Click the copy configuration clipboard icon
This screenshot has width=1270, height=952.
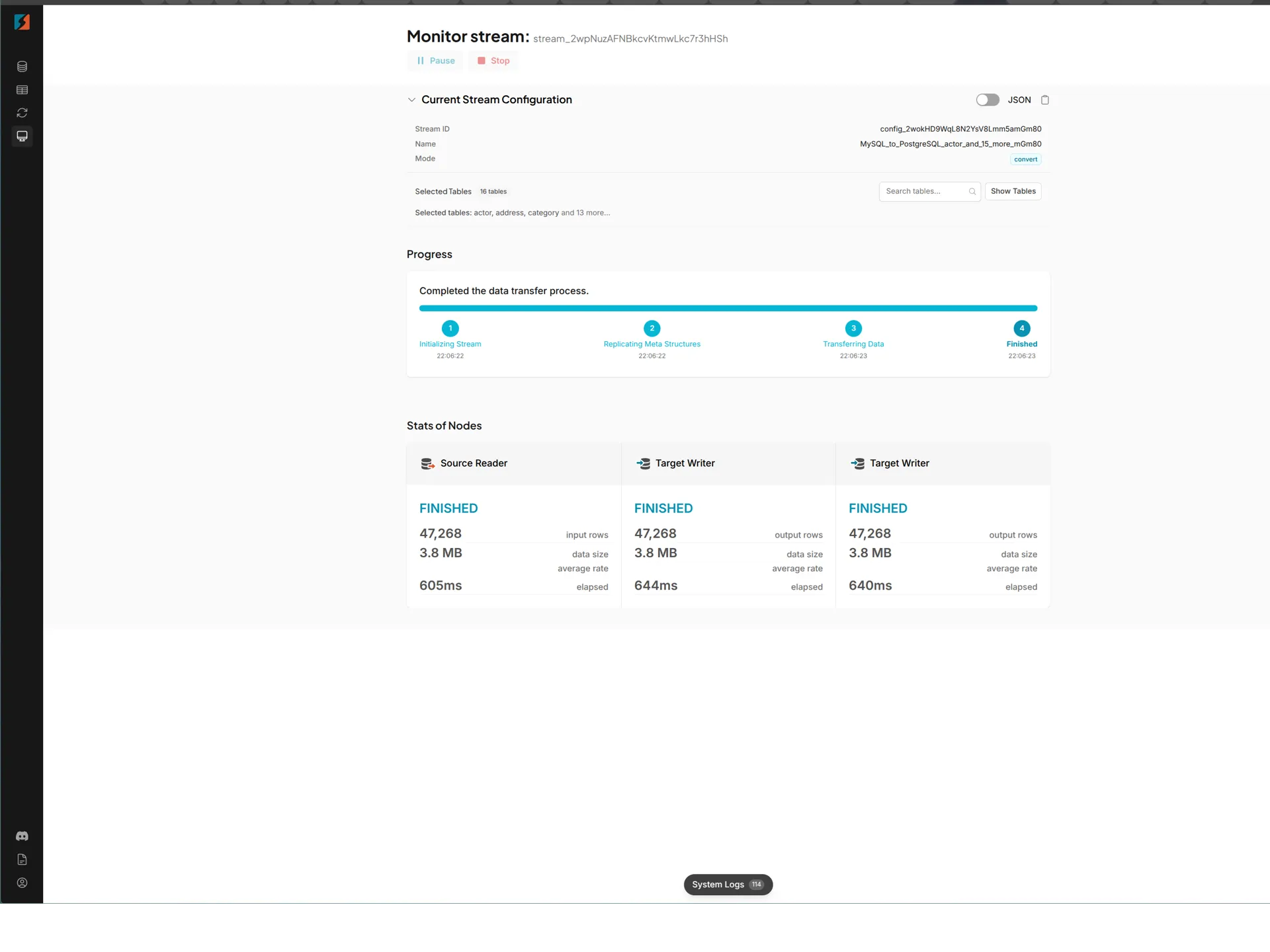coord(1045,99)
